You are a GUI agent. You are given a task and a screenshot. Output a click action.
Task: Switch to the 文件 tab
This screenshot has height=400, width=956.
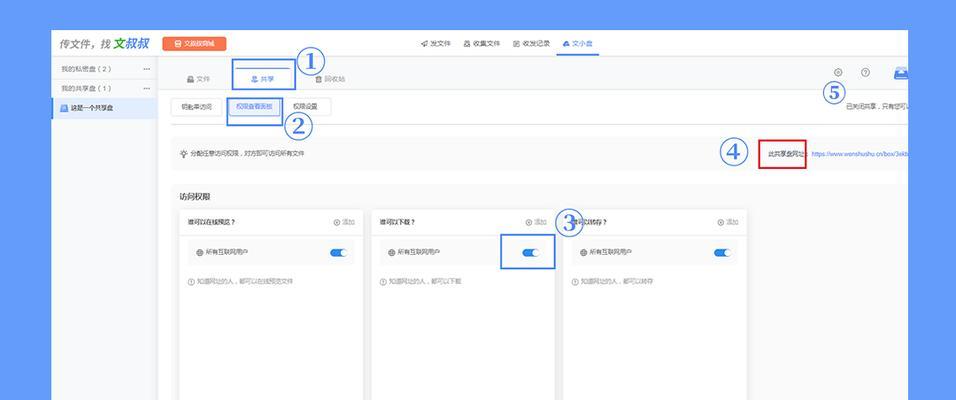(198, 79)
